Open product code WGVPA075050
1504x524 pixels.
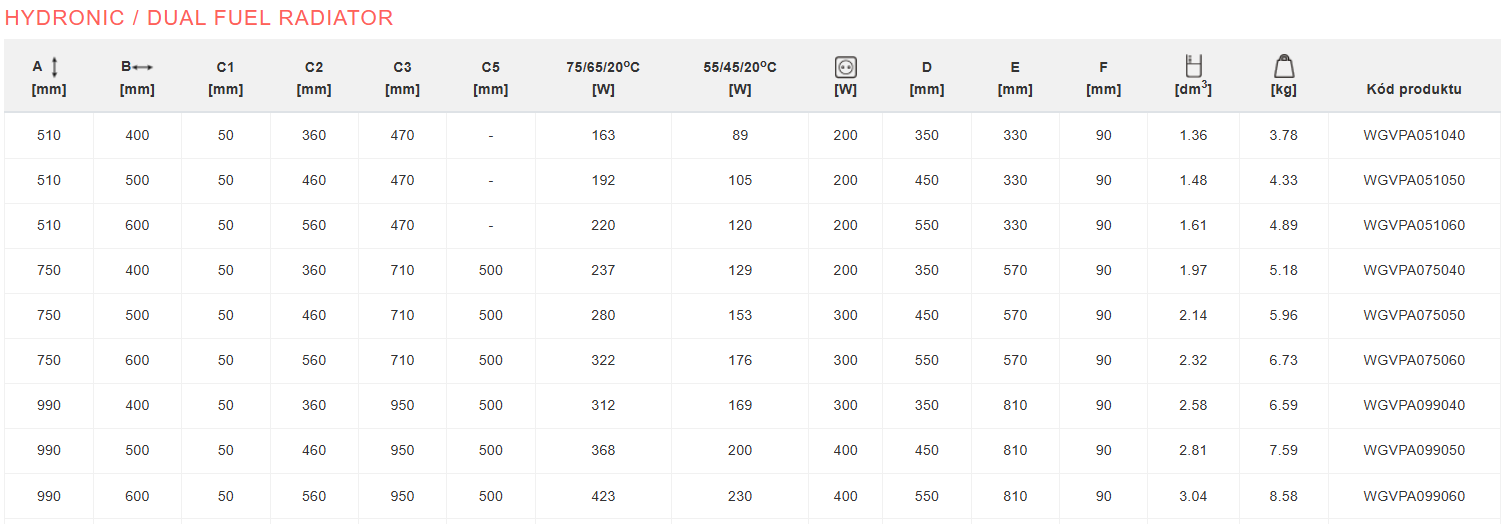click(x=1414, y=315)
